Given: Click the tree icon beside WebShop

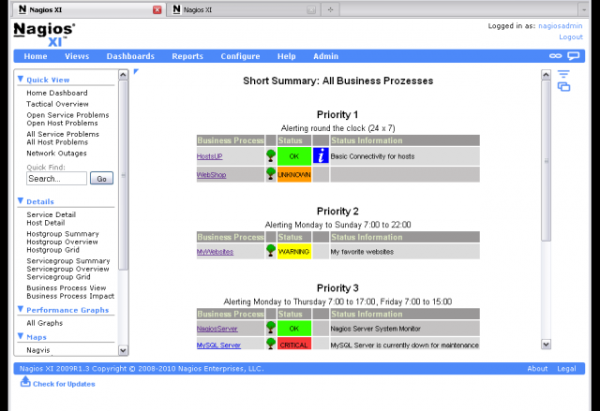Looking at the screenshot, I should click(x=270, y=174).
